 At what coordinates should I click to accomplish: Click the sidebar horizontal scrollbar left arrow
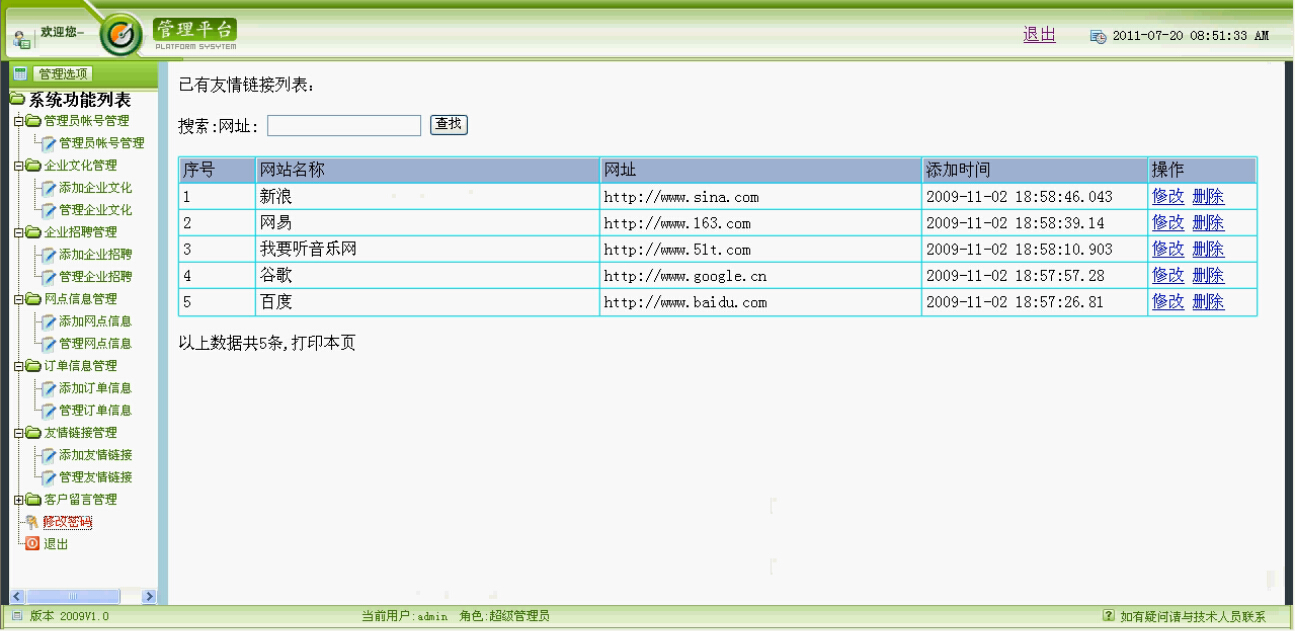point(17,597)
